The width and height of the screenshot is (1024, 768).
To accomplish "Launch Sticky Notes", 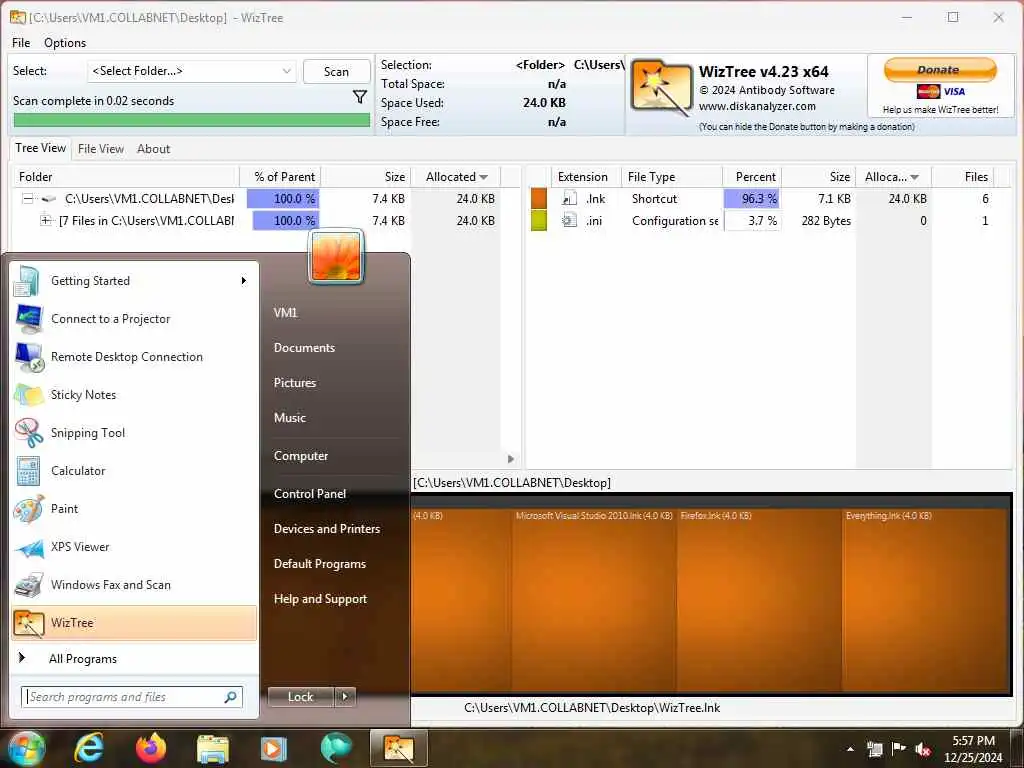I will coord(134,394).
